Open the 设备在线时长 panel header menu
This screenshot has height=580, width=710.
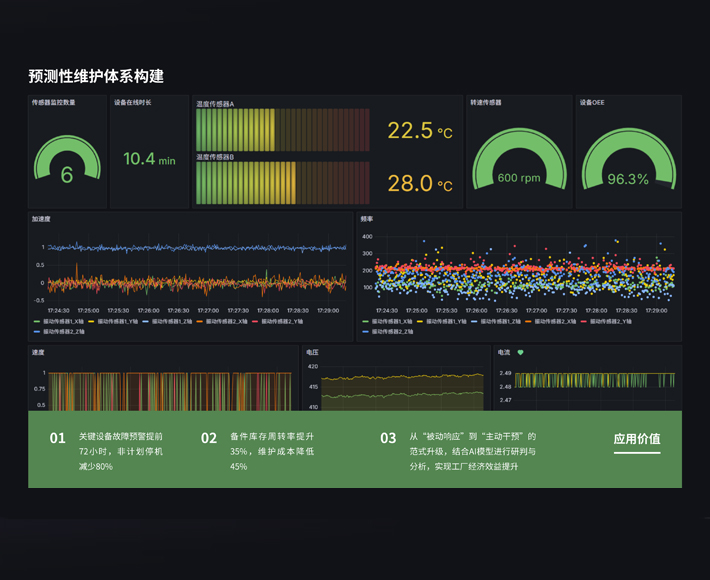coord(133,102)
